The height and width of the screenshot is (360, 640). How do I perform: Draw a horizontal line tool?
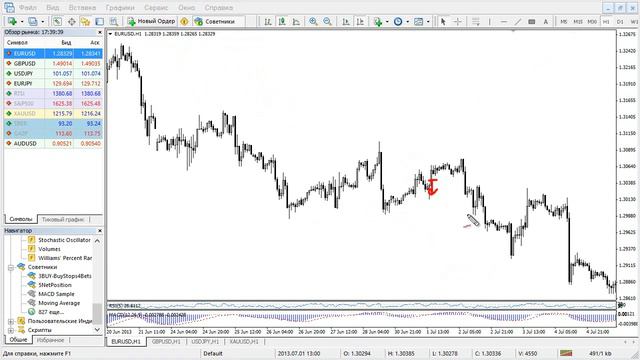click(504, 22)
